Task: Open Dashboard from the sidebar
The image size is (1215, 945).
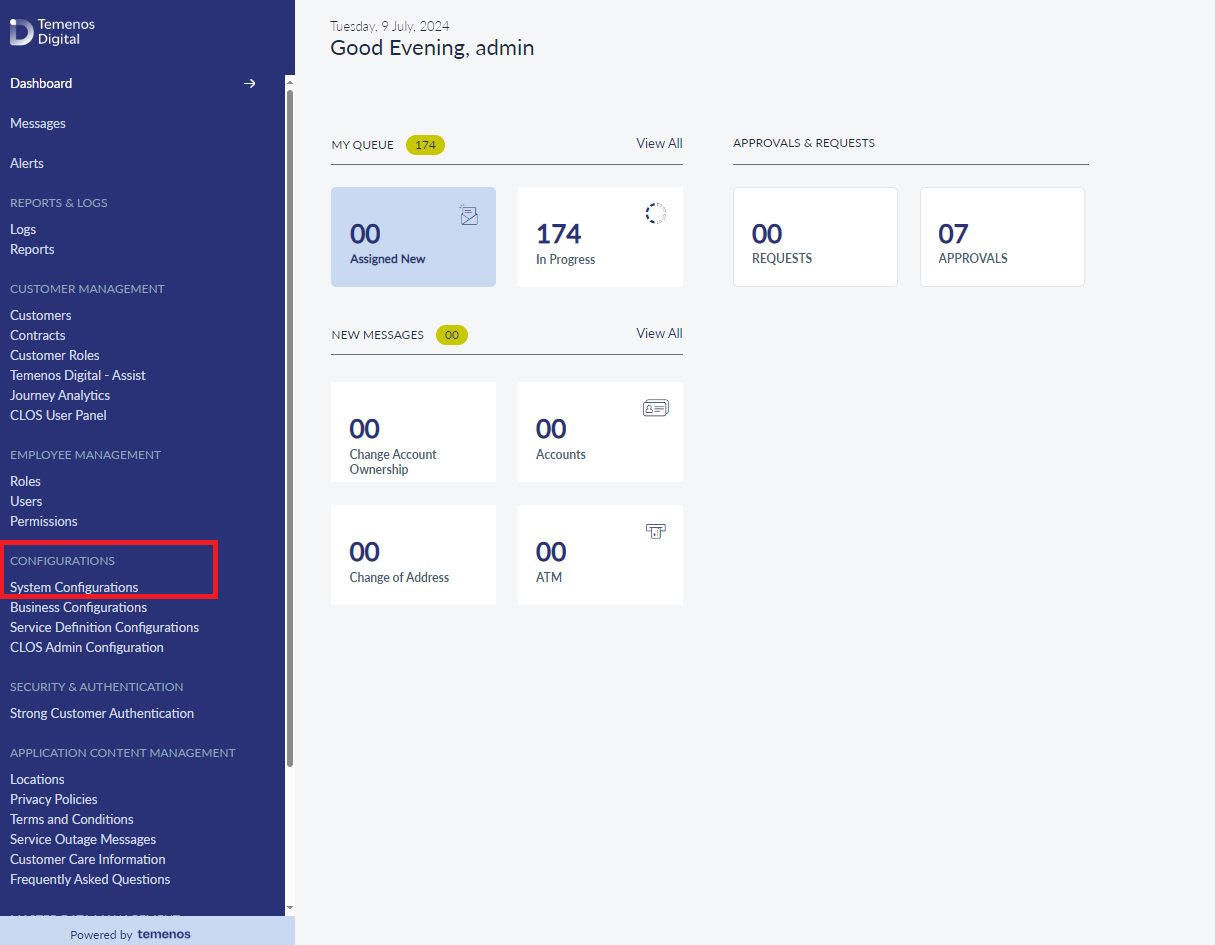Action: click(x=41, y=83)
